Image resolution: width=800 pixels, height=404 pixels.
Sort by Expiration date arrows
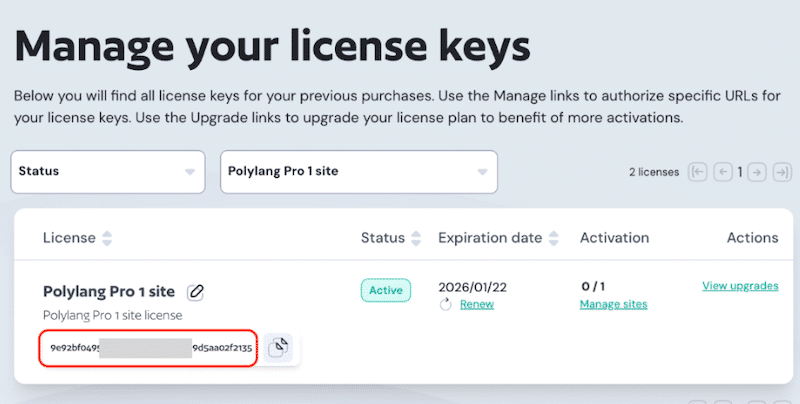tap(553, 238)
